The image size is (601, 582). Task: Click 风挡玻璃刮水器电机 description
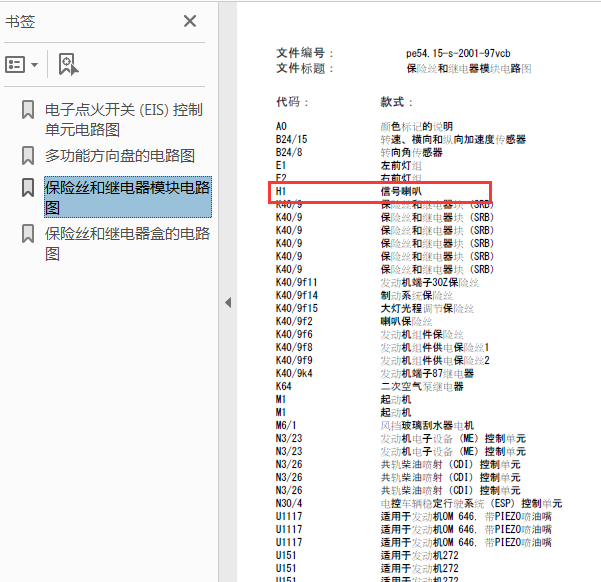tap(427, 426)
